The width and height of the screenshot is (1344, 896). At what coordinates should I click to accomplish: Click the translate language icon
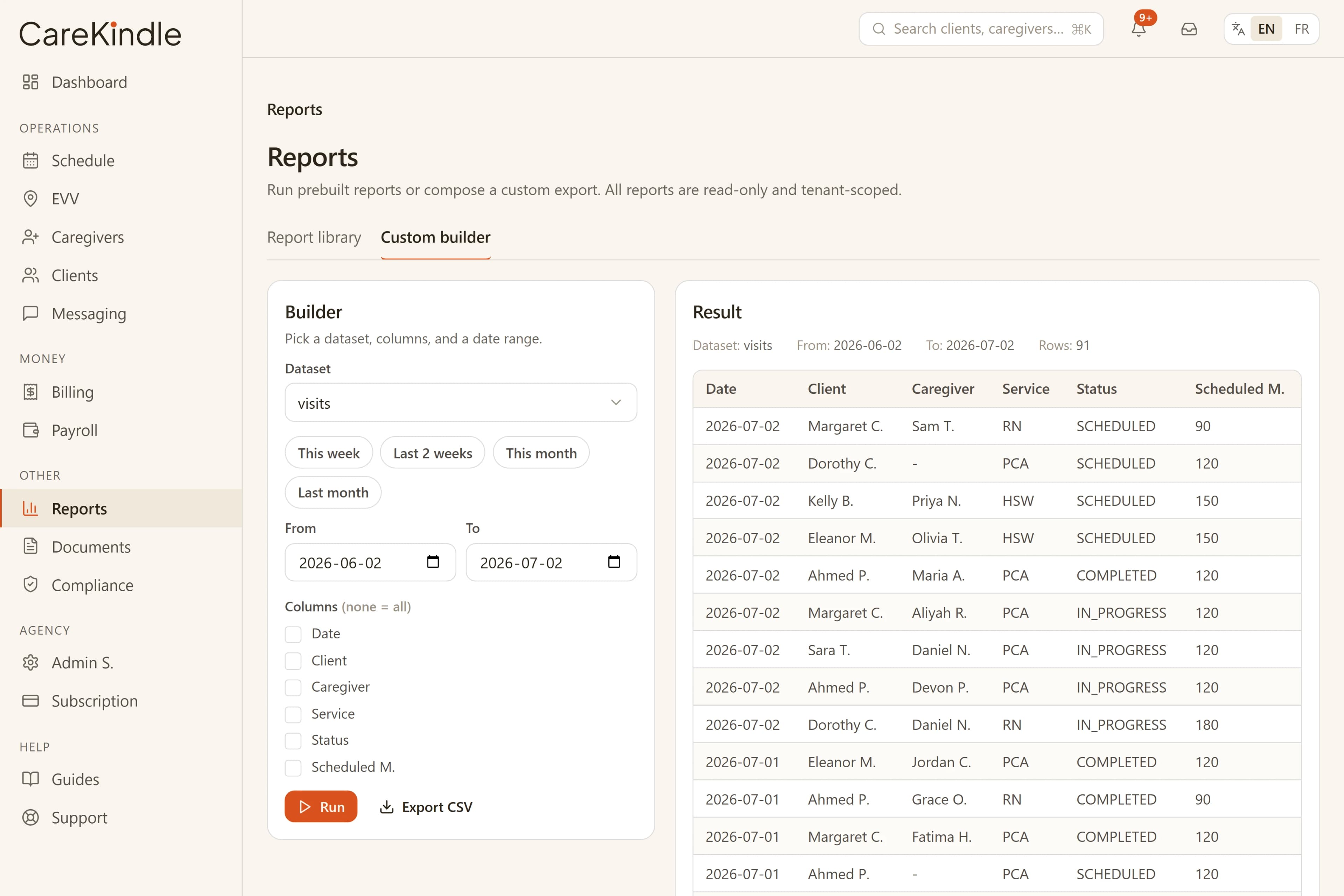1238,29
